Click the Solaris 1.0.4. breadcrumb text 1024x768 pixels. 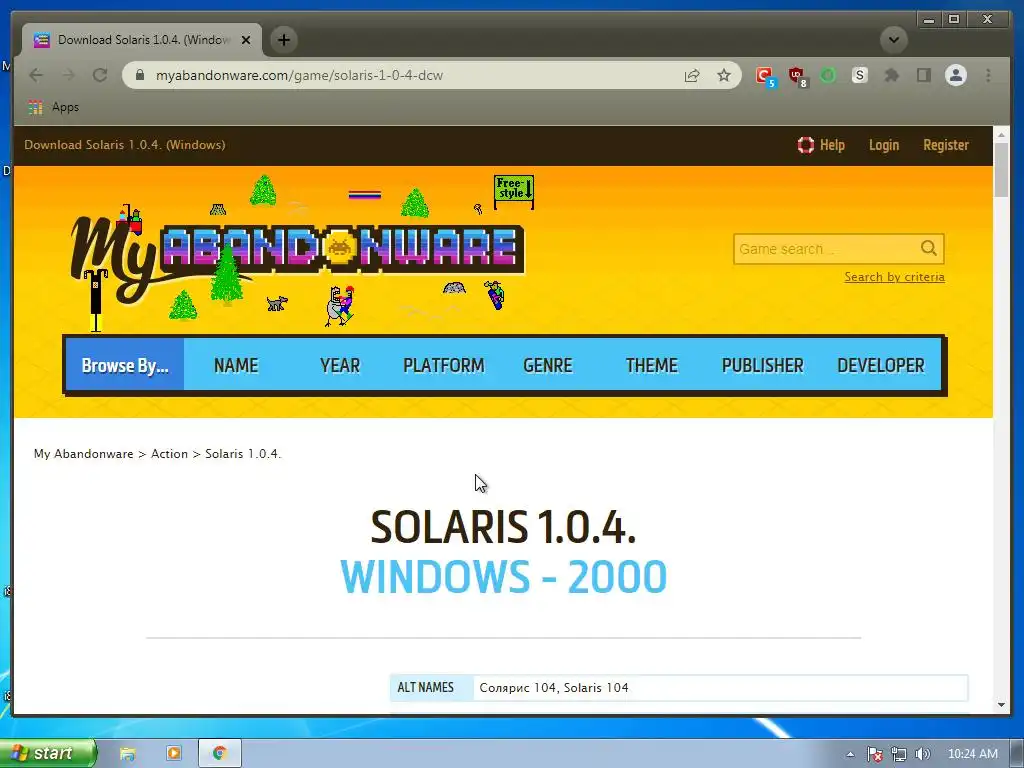pyautogui.click(x=243, y=454)
